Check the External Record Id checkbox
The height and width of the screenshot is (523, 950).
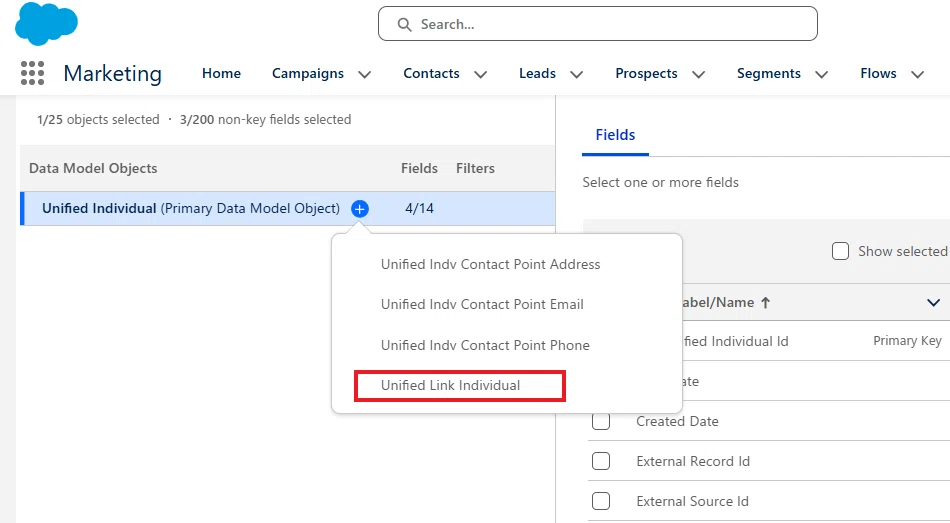tap(601, 461)
